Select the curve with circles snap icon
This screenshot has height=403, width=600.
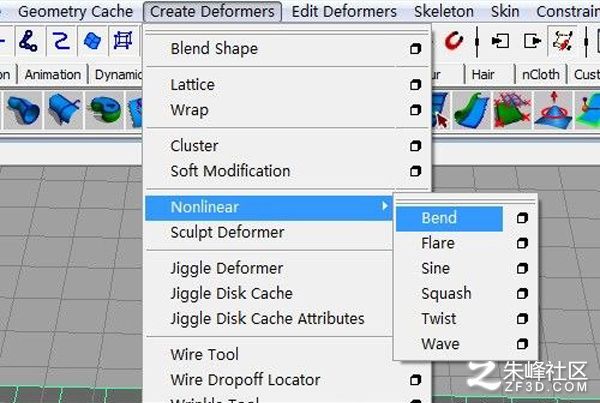click(x=27, y=41)
